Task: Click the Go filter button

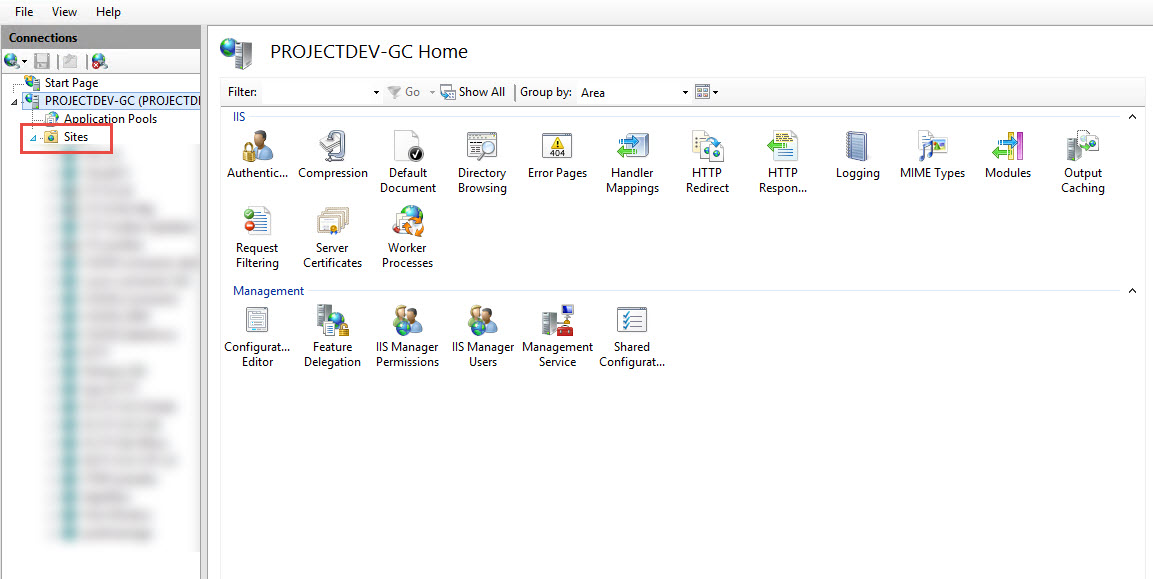Action: (x=406, y=91)
